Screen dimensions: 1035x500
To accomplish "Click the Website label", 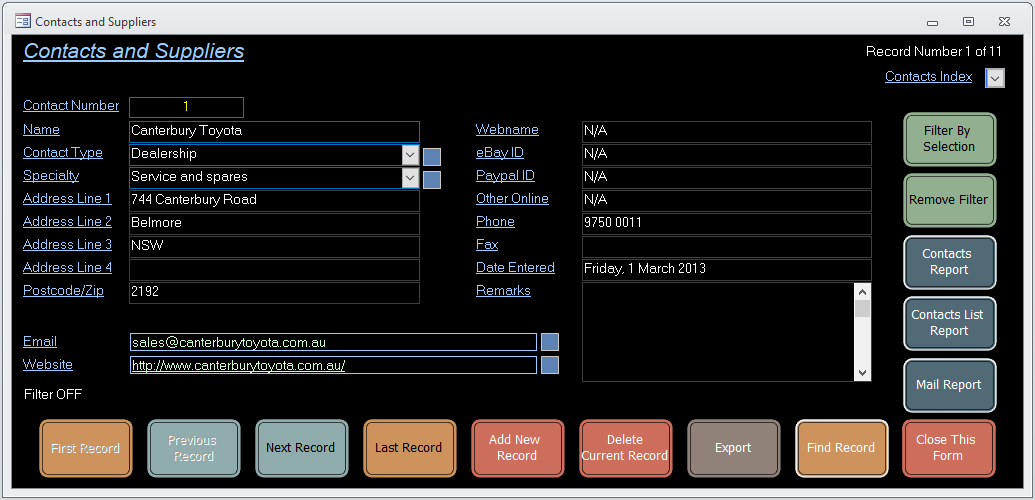I will [x=48, y=365].
